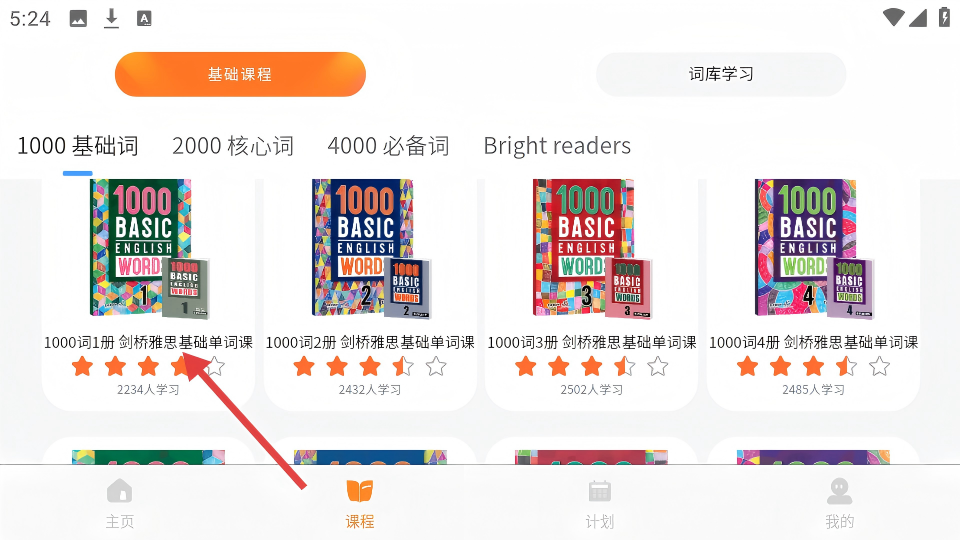
Task: Select the 1000 基础词 tab
Action: pyautogui.click(x=78, y=146)
